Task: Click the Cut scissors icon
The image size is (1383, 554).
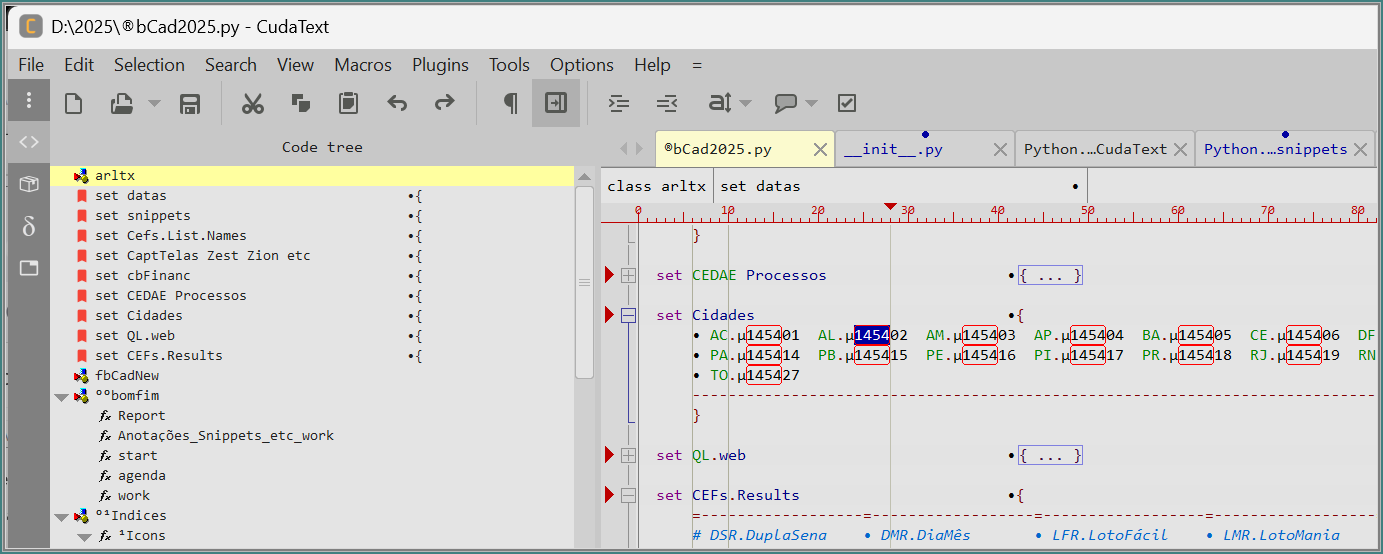Action: [x=253, y=103]
